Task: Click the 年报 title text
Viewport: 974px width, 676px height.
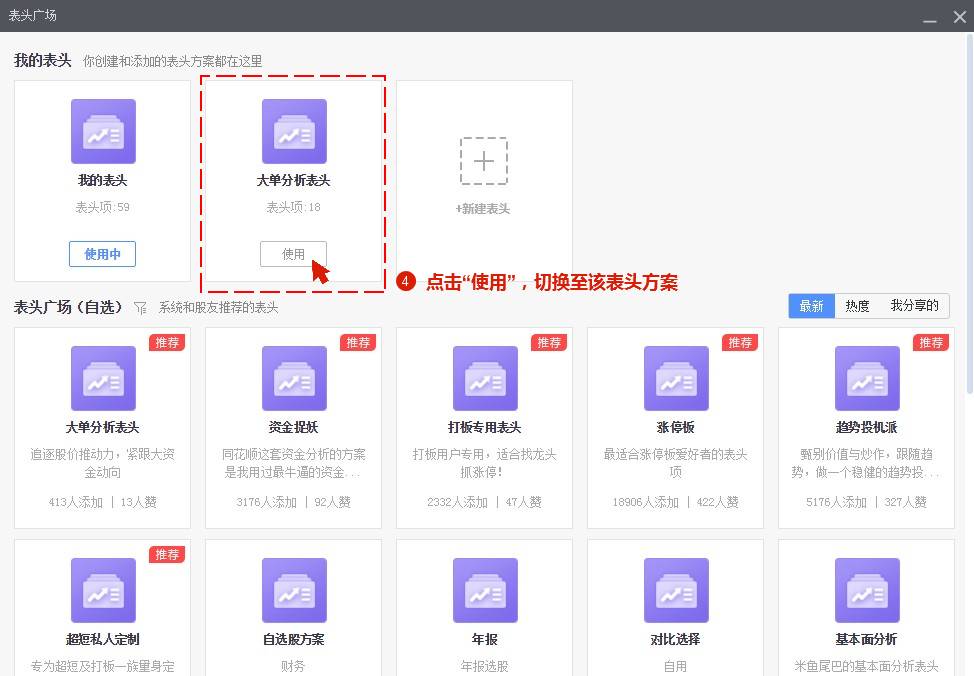Action: (x=485, y=639)
